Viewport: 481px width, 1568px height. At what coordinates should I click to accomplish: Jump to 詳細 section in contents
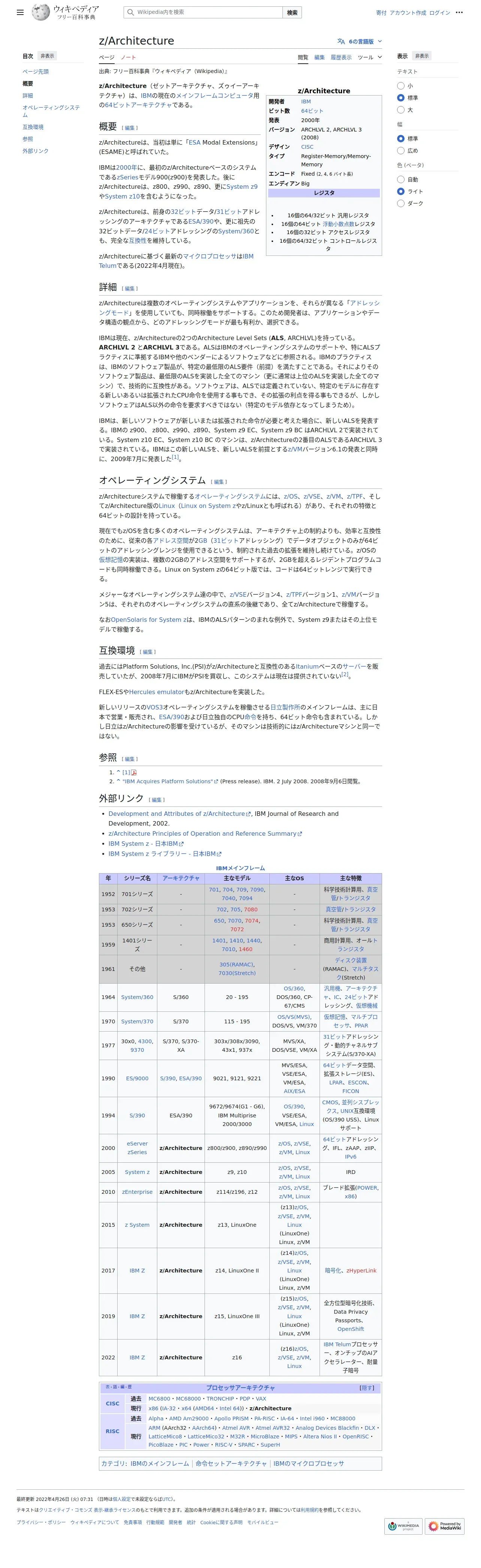coord(28,96)
